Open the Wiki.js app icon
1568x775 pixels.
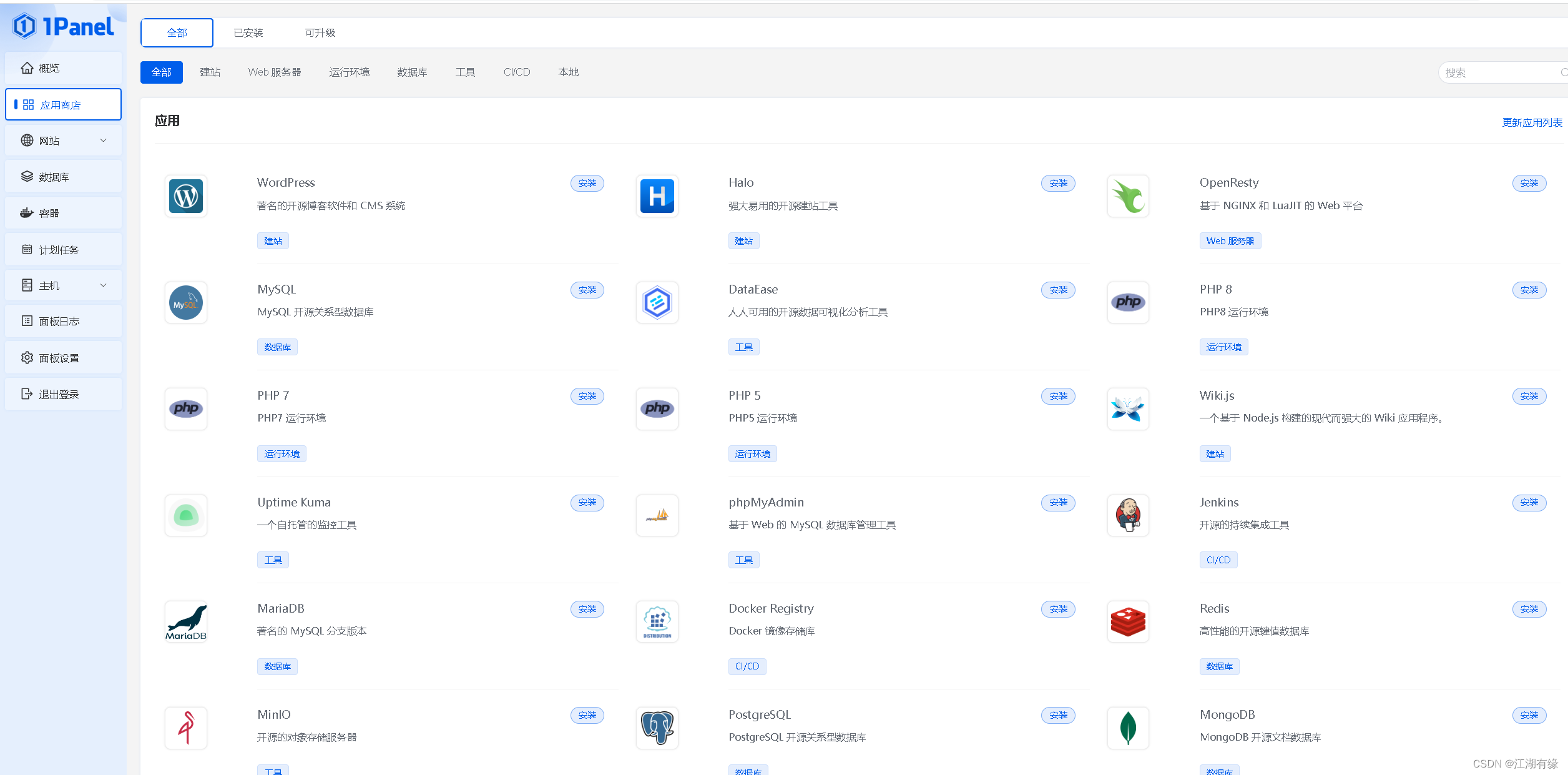point(1128,409)
